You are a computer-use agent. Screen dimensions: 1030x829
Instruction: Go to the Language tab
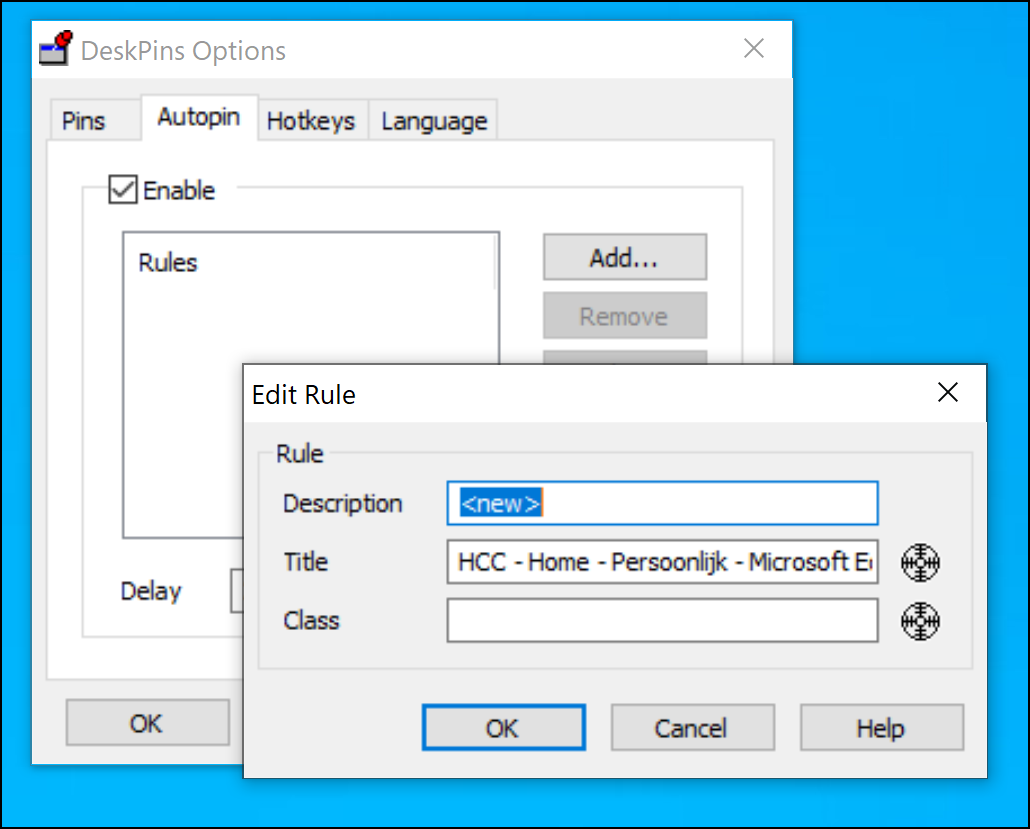(434, 122)
